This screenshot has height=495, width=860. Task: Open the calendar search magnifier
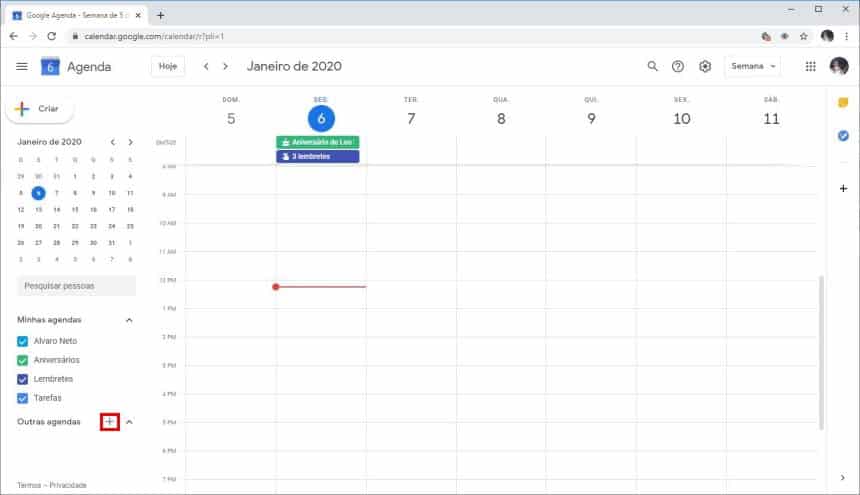(652, 66)
